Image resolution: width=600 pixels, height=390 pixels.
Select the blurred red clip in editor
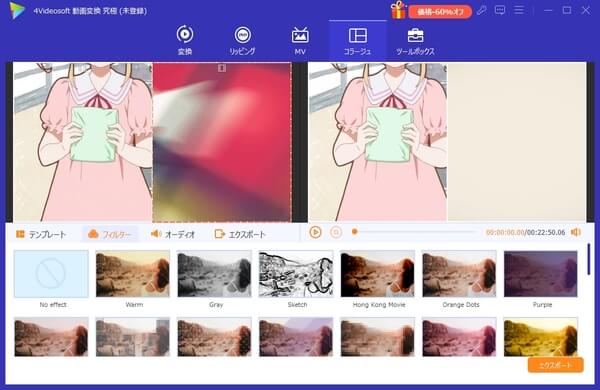tap(222, 142)
